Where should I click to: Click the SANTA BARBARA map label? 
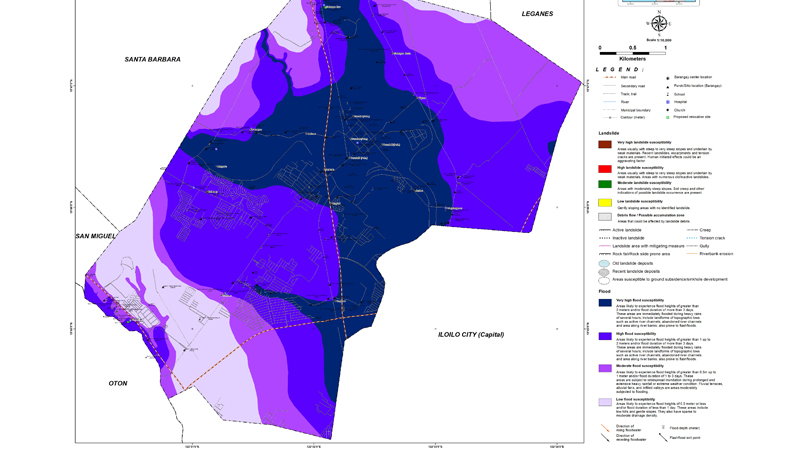click(x=153, y=60)
